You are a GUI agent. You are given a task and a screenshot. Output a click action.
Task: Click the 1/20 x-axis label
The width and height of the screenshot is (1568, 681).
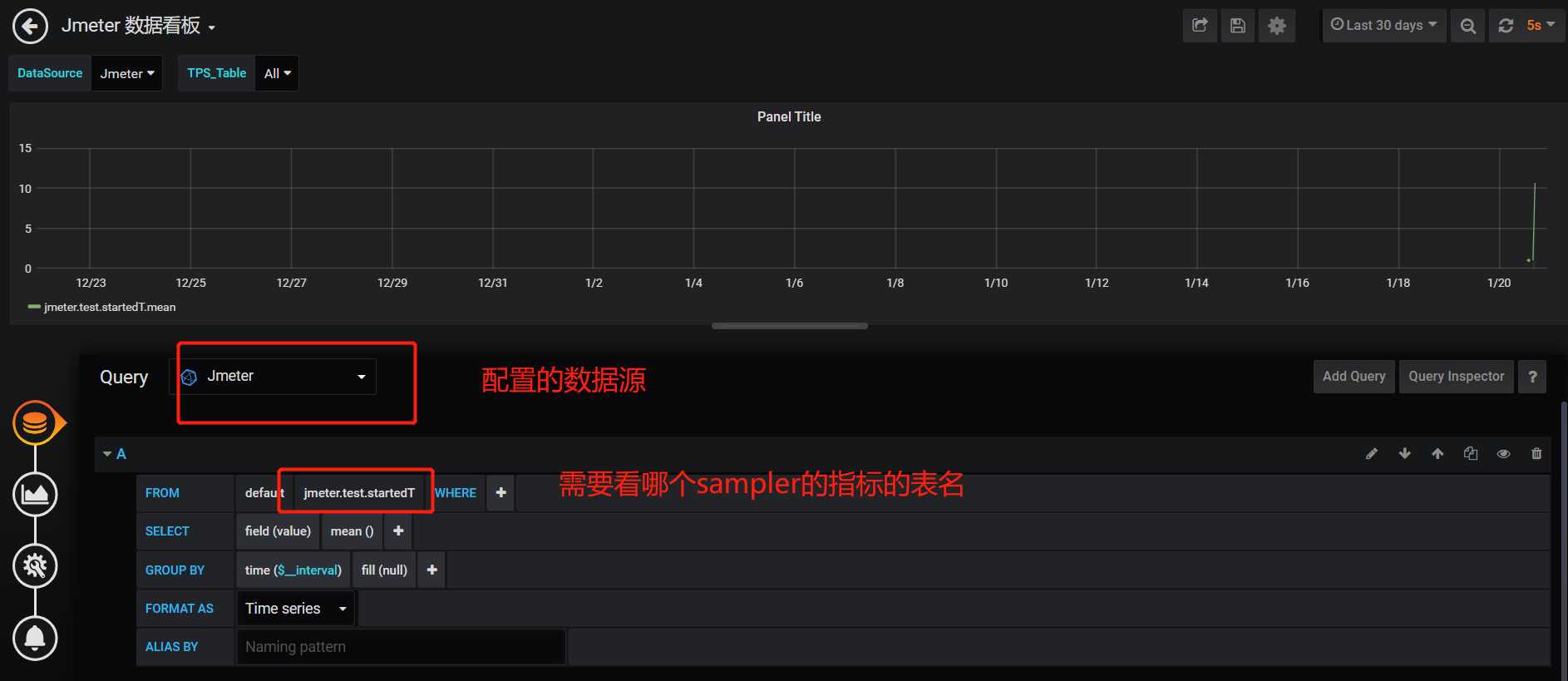pos(1499,283)
